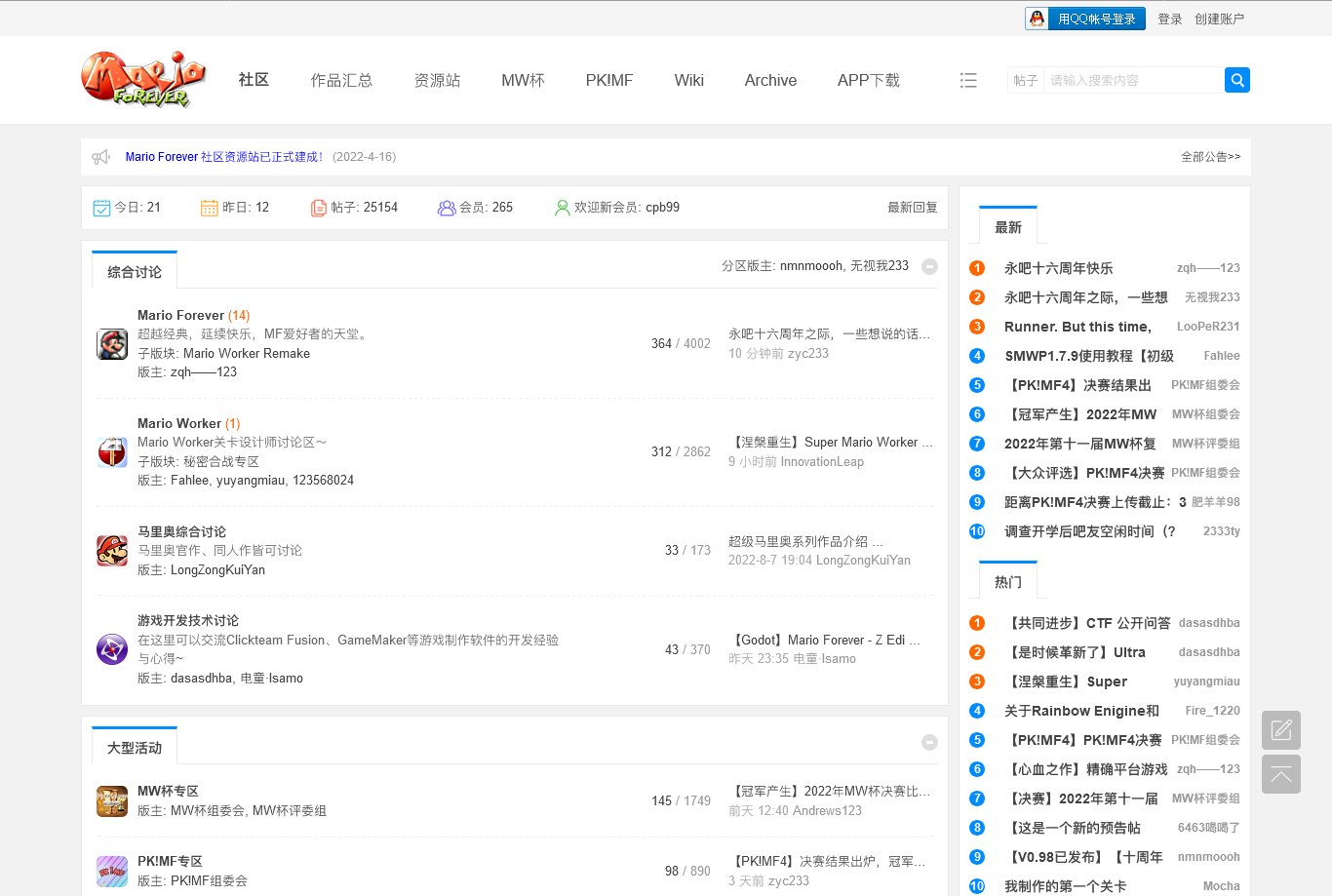The image size is (1332, 896).
Task: Click the announcement megaphone icon
Action: pyautogui.click(x=101, y=157)
